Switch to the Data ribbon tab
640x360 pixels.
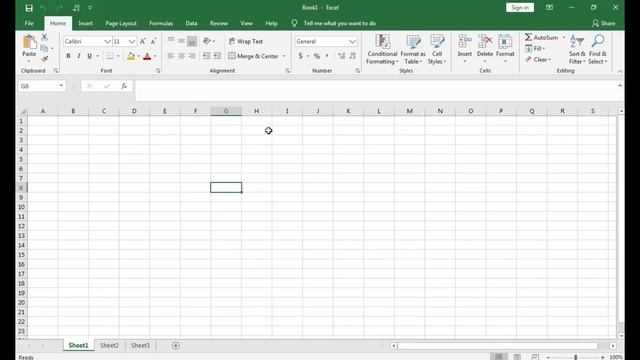tap(191, 23)
